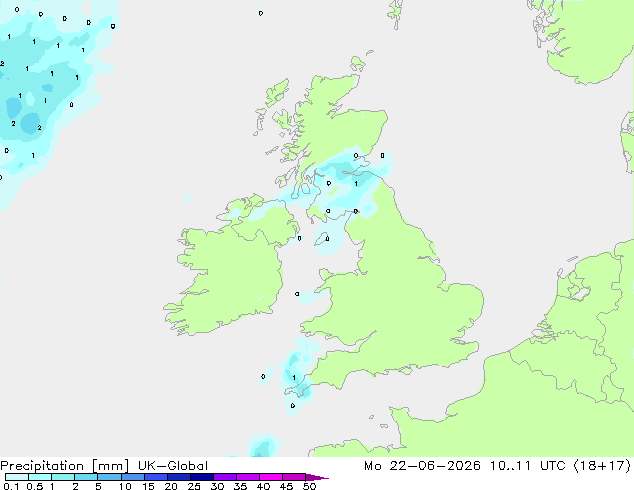The width and height of the screenshot is (634, 490).
Task: Click the forecast offset text "(18+17)"
Action: (602, 466)
